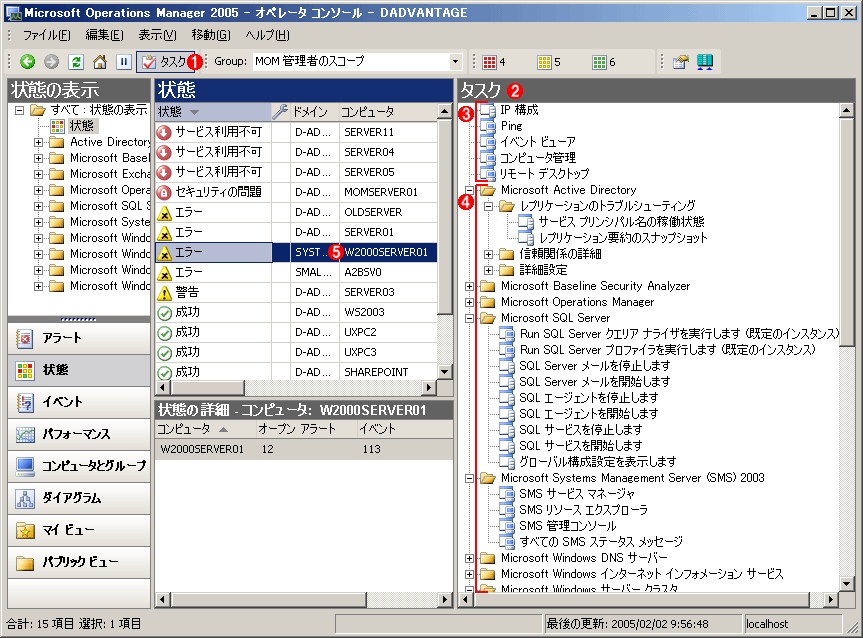Run SQL Server メールを停止します task
The width and height of the screenshot is (863, 638).
coord(595,366)
